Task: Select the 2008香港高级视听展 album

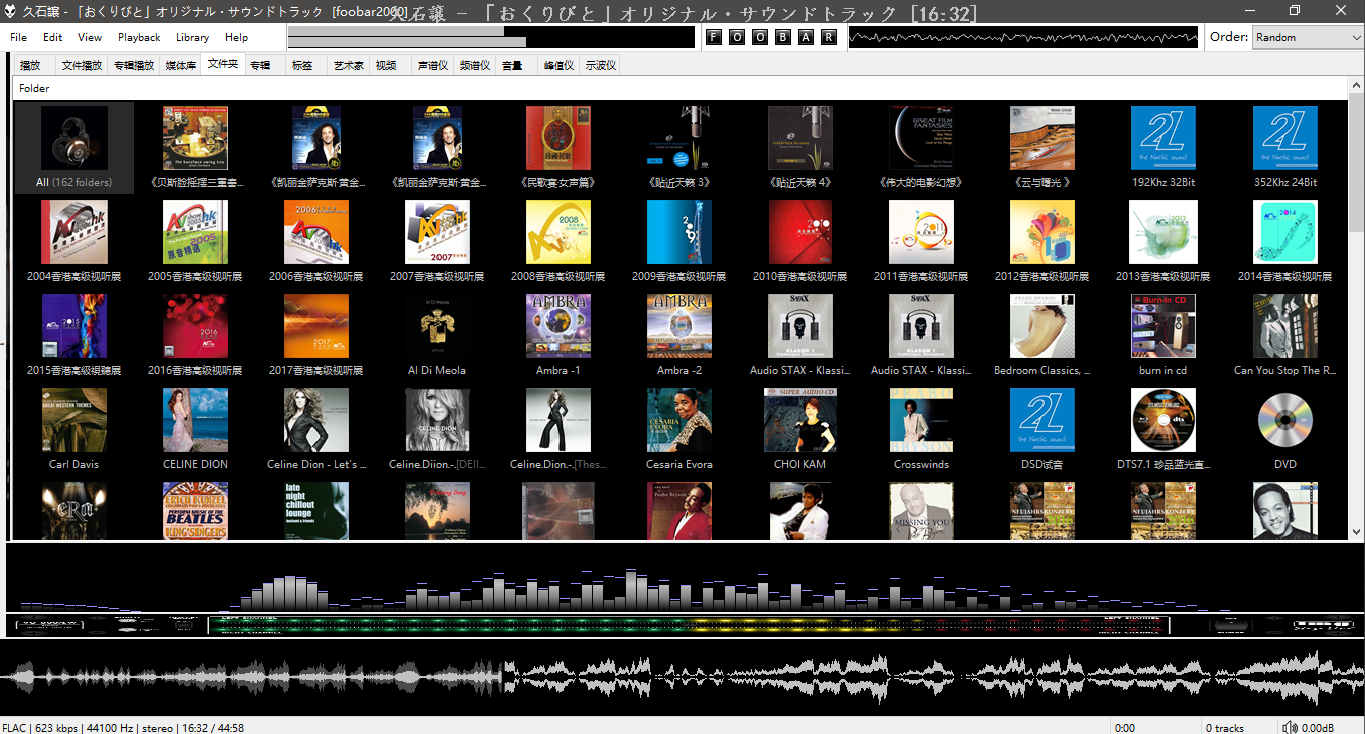Action: 558,233
